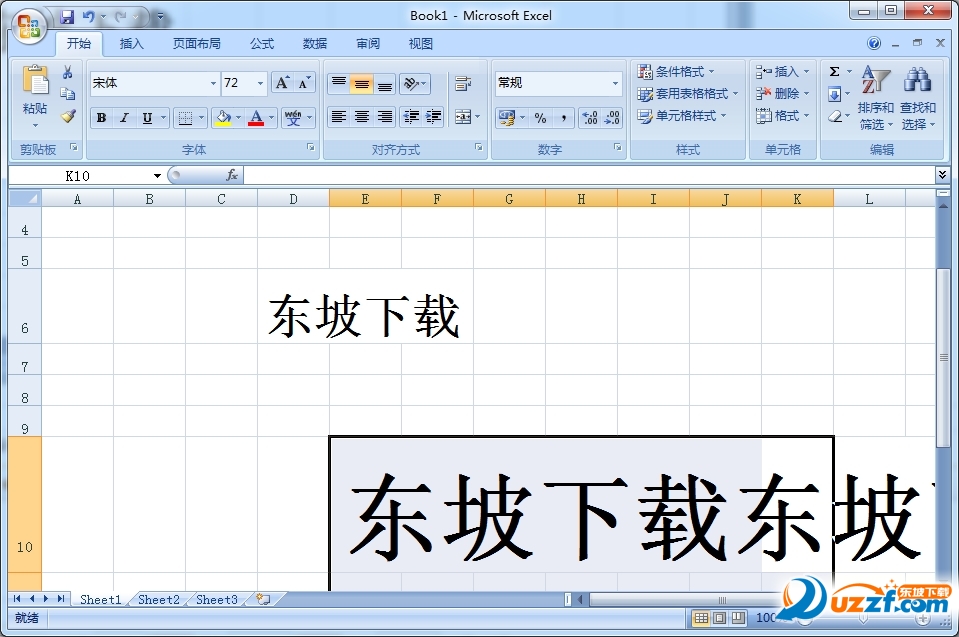
Task: Toggle middle vertical alignment
Action: coord(361,83)
